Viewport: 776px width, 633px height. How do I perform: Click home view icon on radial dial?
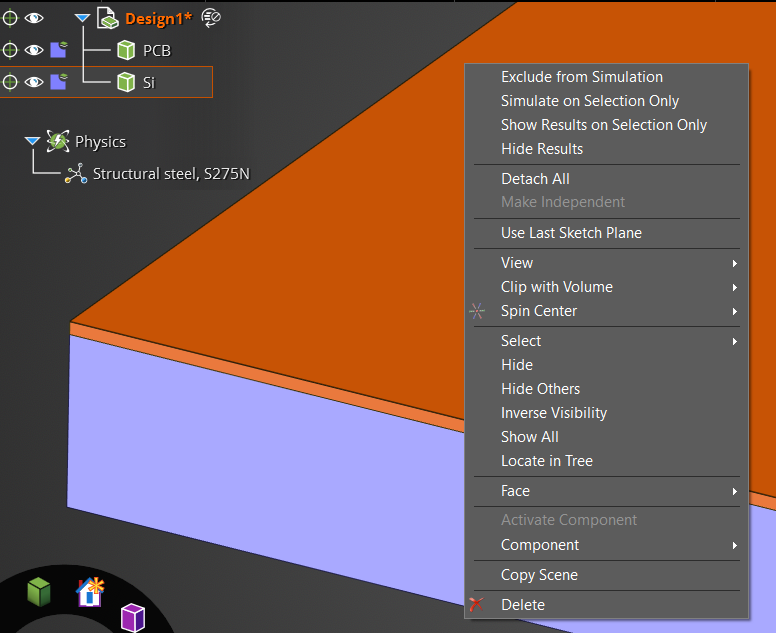point(91,591)
